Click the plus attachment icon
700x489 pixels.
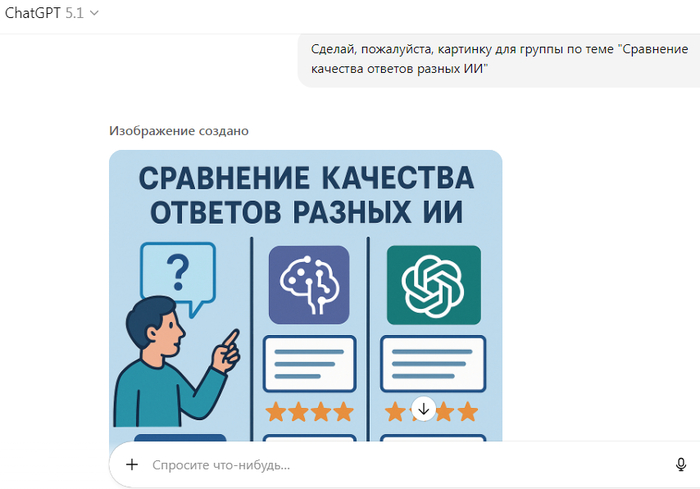(131, 465)
